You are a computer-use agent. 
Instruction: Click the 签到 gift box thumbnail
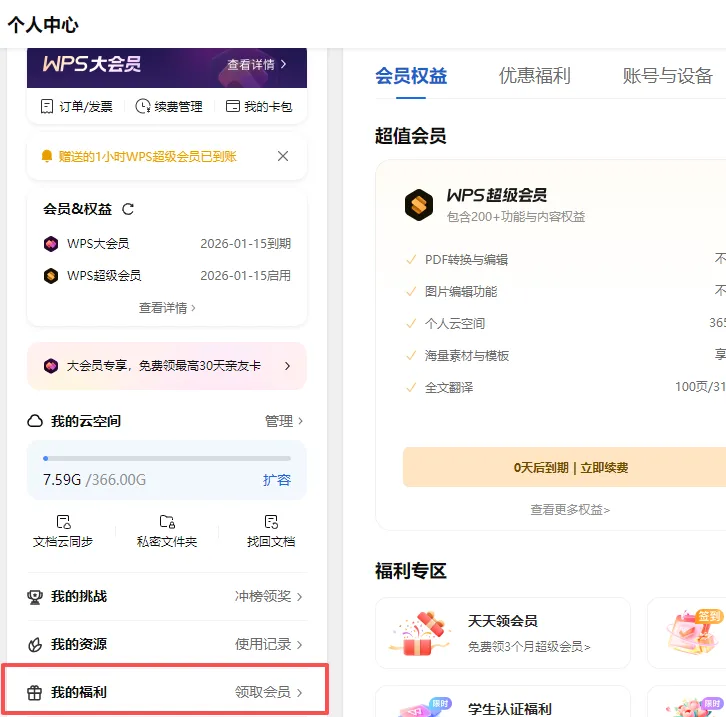tap(694, 632)
